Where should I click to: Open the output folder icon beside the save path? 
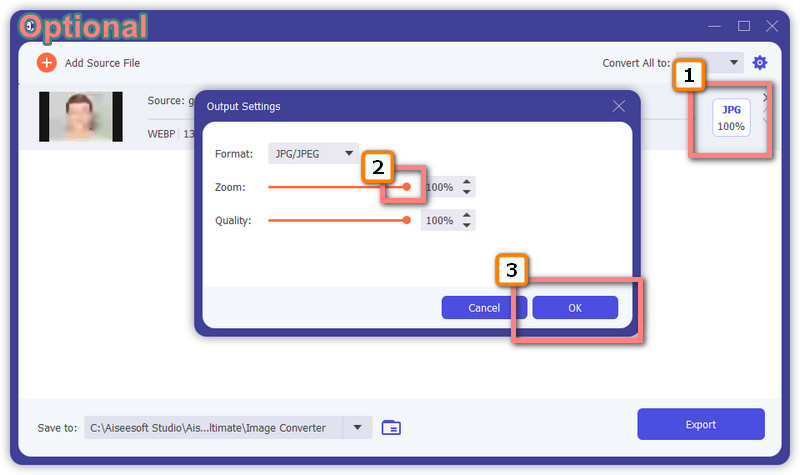click(392, 427)
